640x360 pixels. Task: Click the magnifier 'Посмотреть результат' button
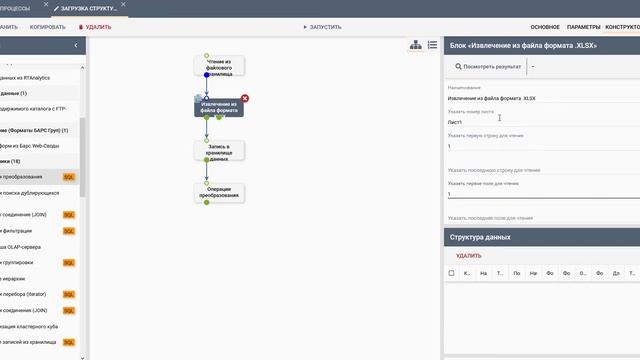488,67
